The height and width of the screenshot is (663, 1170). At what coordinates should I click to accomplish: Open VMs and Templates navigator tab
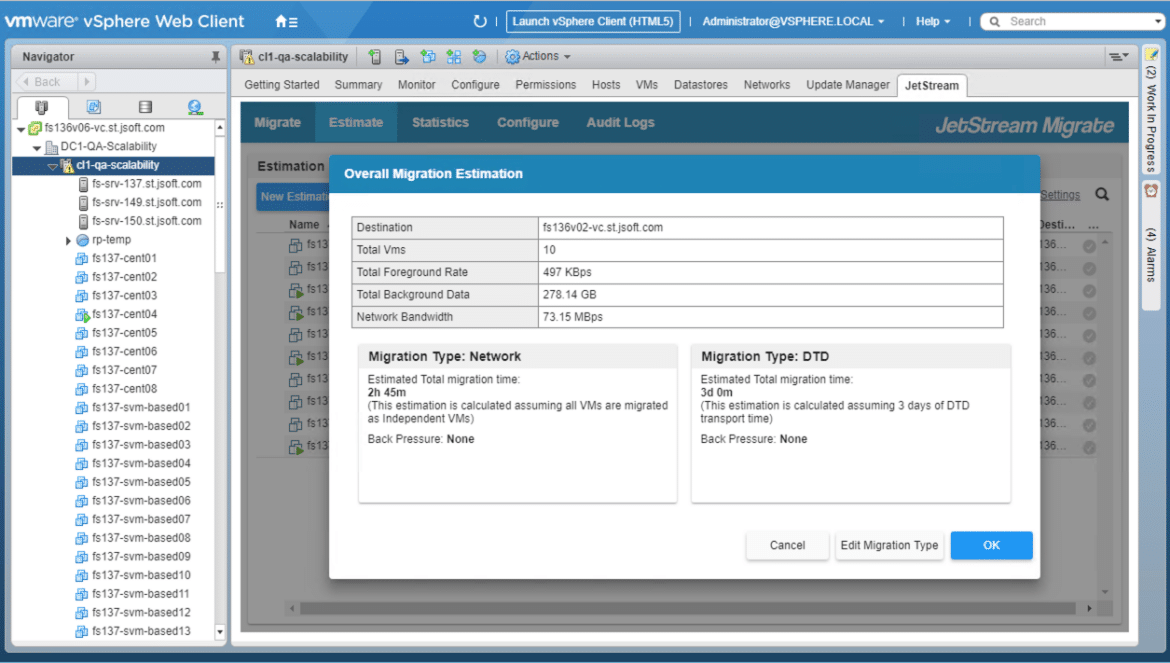pyautogui.click(x=93, y=107)
